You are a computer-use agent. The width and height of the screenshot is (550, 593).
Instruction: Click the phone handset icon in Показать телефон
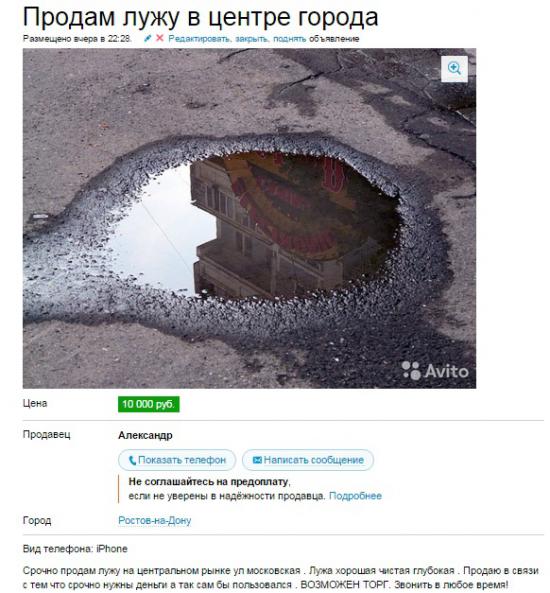[x=132, y=460]
